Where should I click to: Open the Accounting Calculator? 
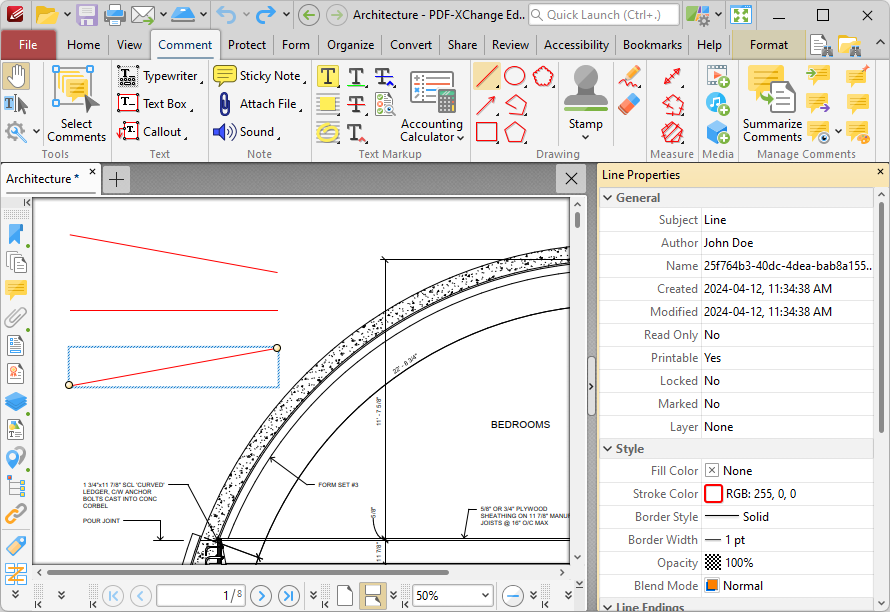pos(432,104)
